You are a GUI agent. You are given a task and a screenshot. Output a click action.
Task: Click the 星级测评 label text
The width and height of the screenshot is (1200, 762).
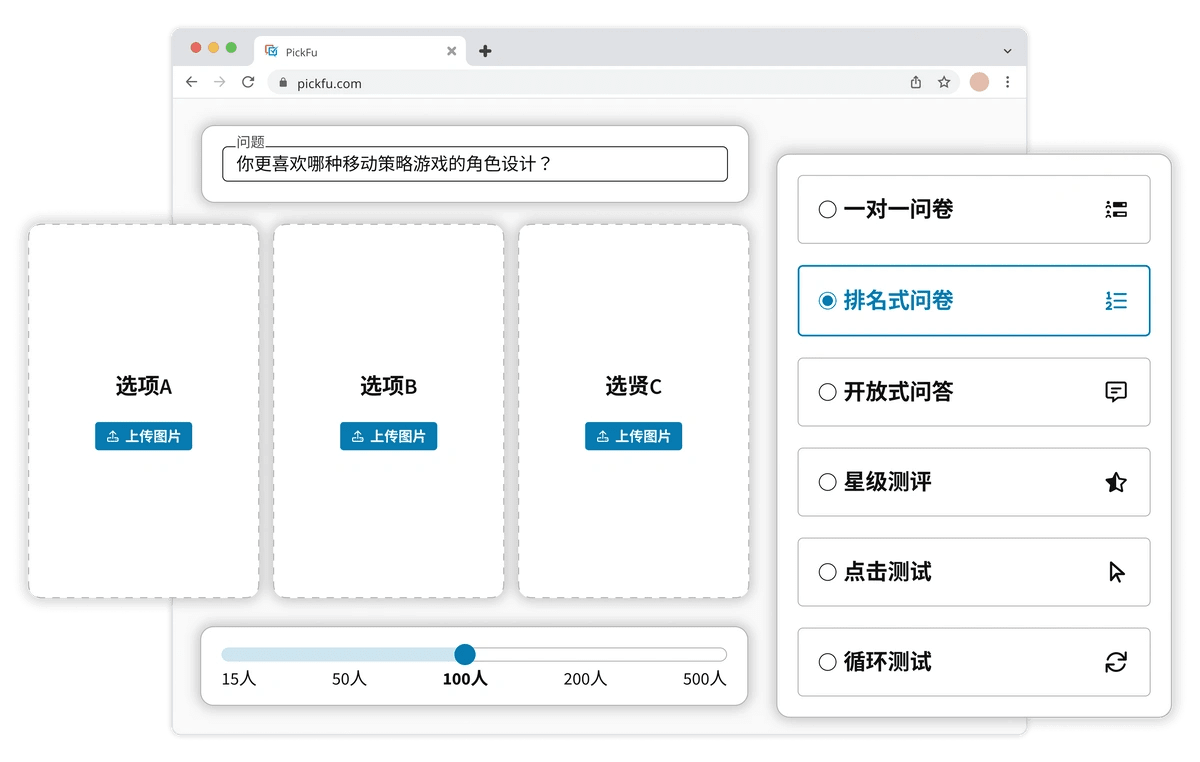(x=887, y=482)
